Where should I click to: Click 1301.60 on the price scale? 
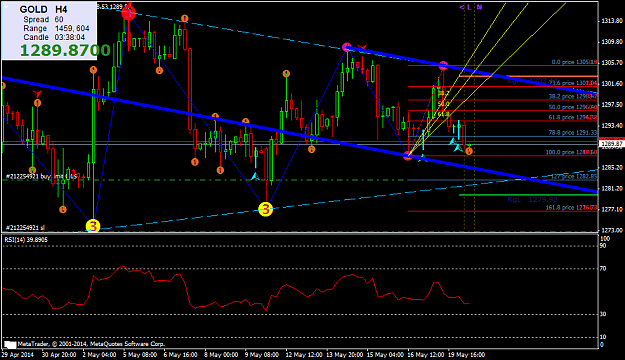click(611, 84)
